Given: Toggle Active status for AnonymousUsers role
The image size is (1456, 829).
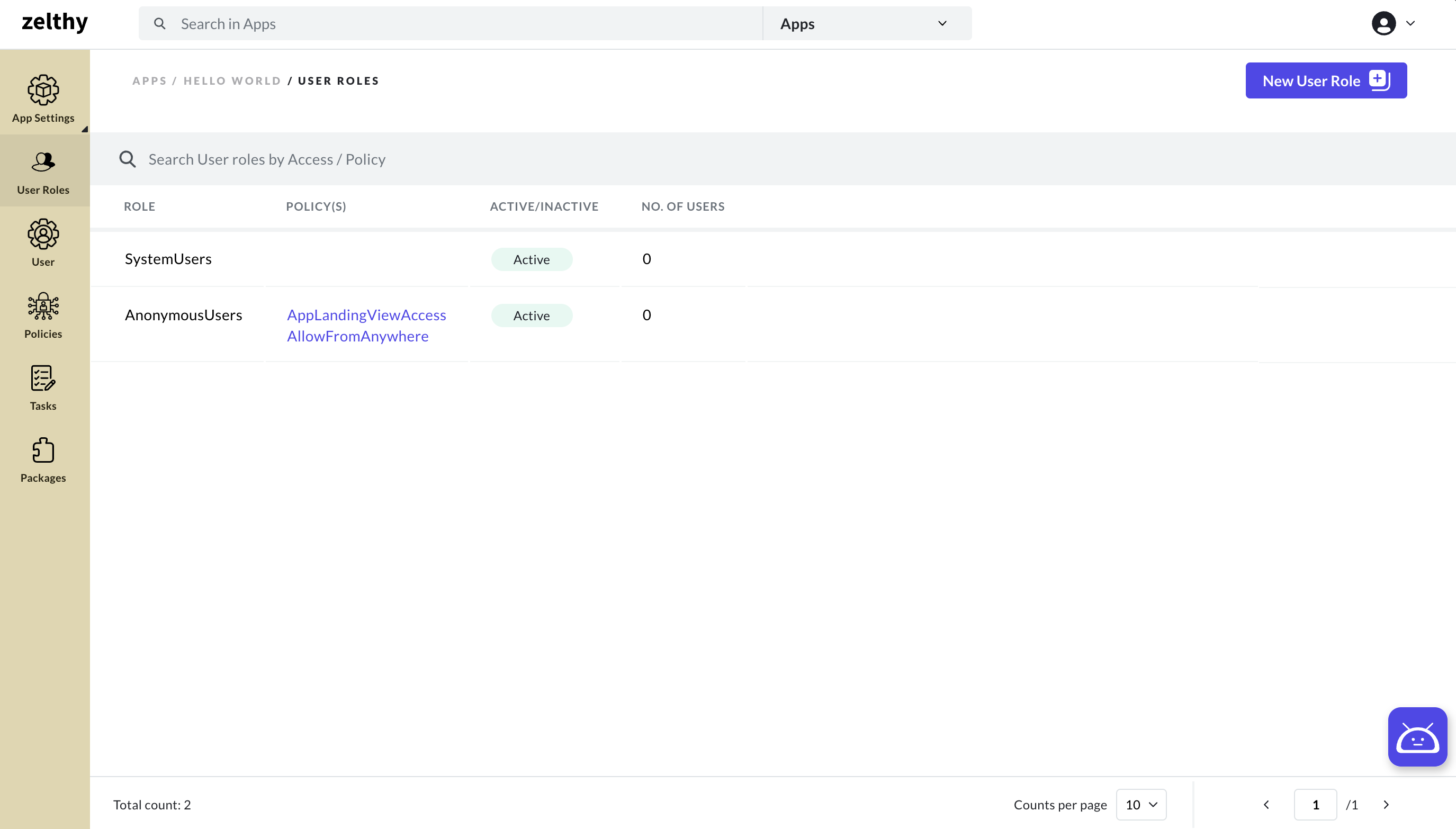Looking at the screenshot, I should pyautogui.click(x=531, y=315).
